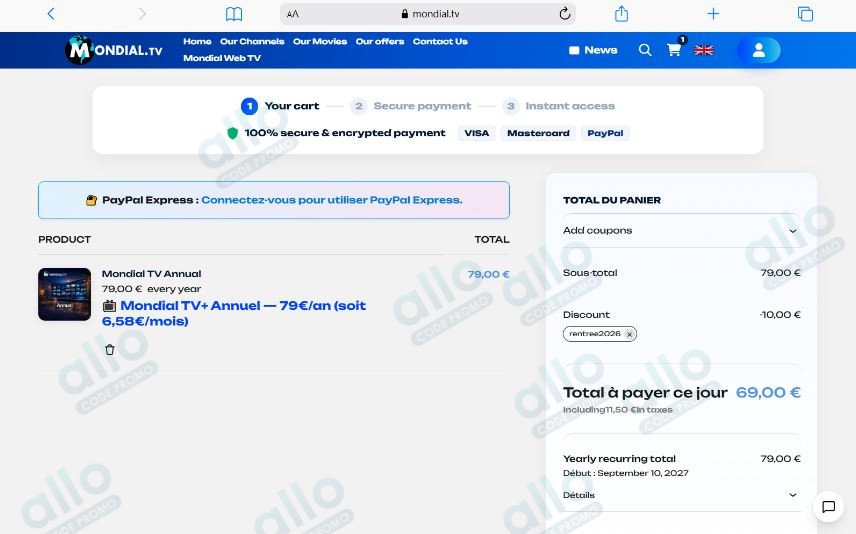Click the Discount -10,00 € value
Screen dimensions: 856x534
click(780, 315)
